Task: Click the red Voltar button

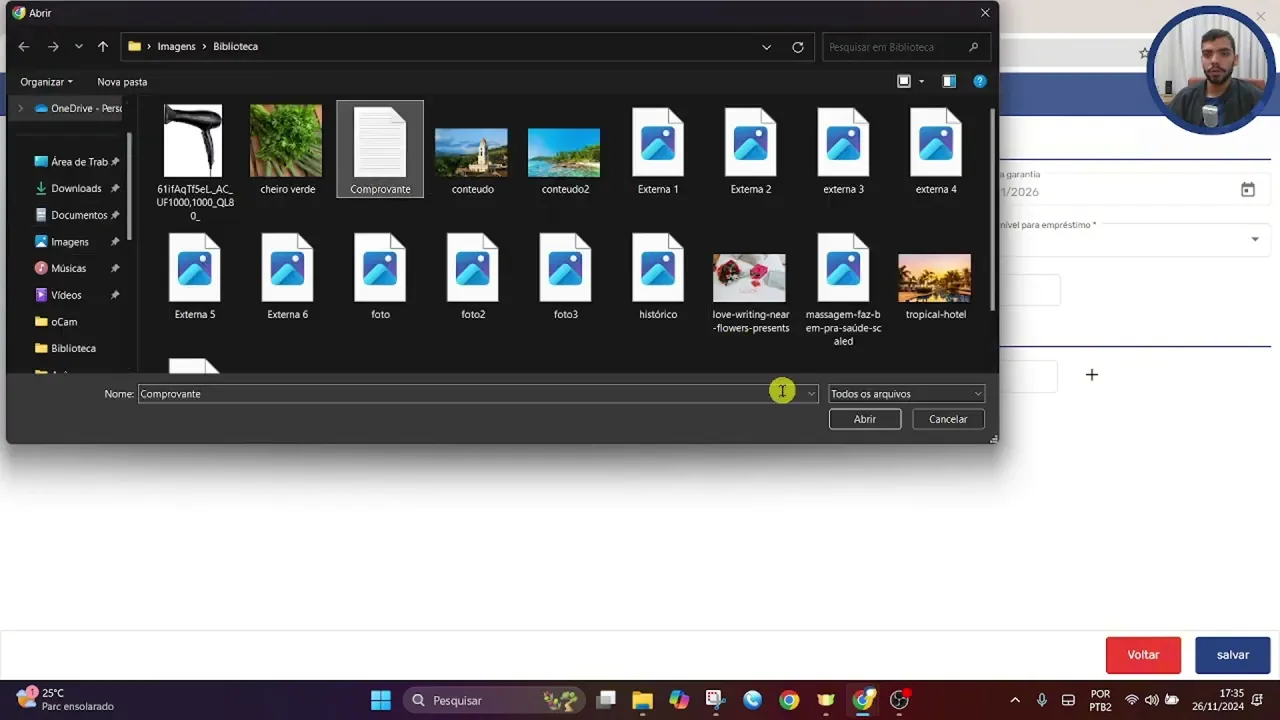Action: (x=1143, y=655)
